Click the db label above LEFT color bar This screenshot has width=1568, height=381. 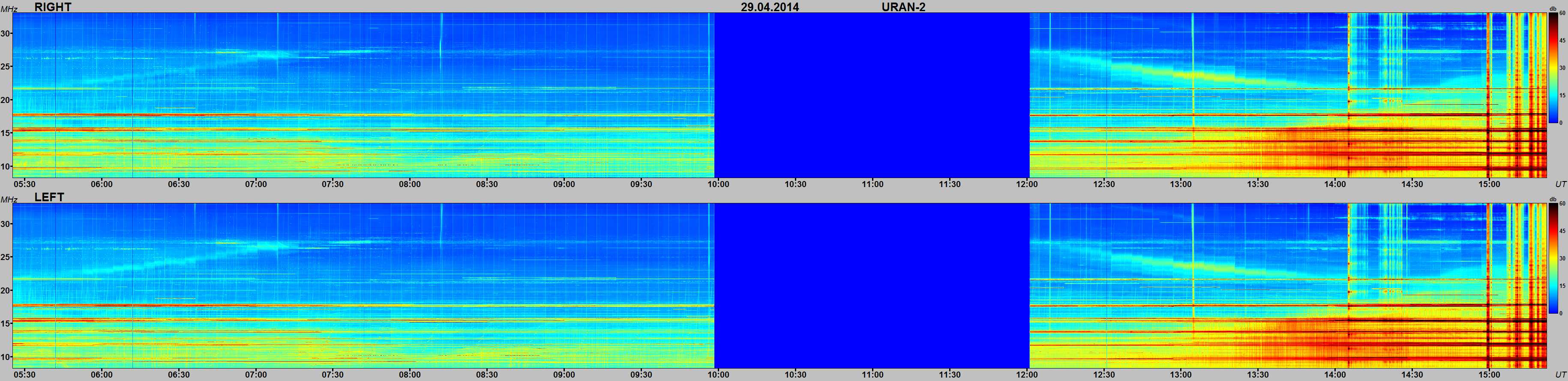click(1552, 200)
